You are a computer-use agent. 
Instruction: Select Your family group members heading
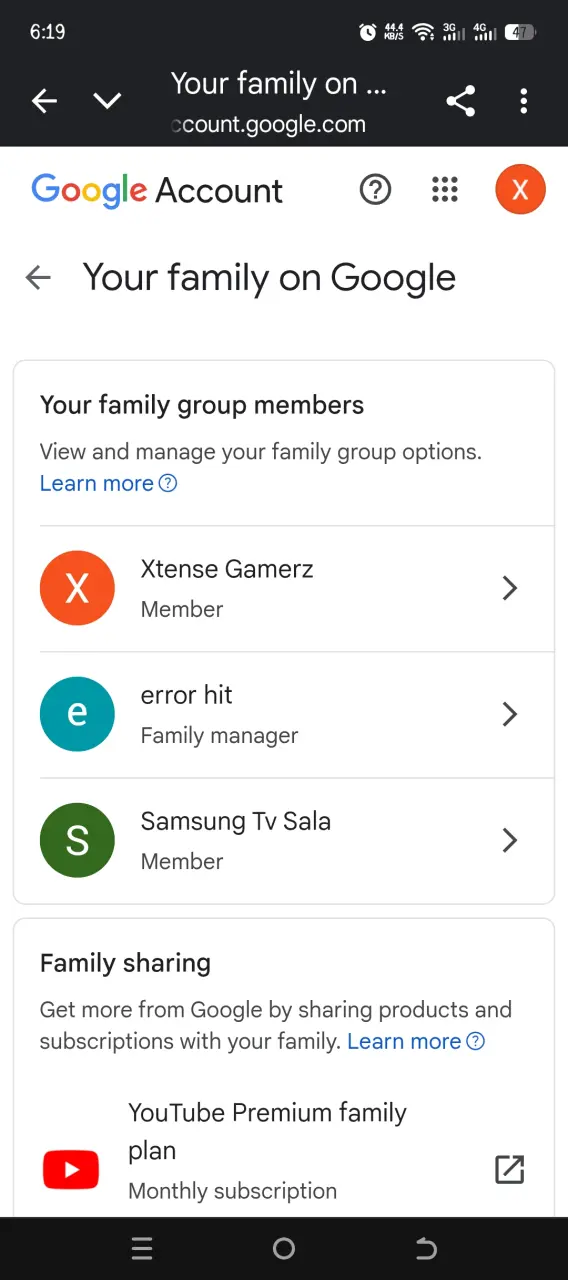click(202, 405)
